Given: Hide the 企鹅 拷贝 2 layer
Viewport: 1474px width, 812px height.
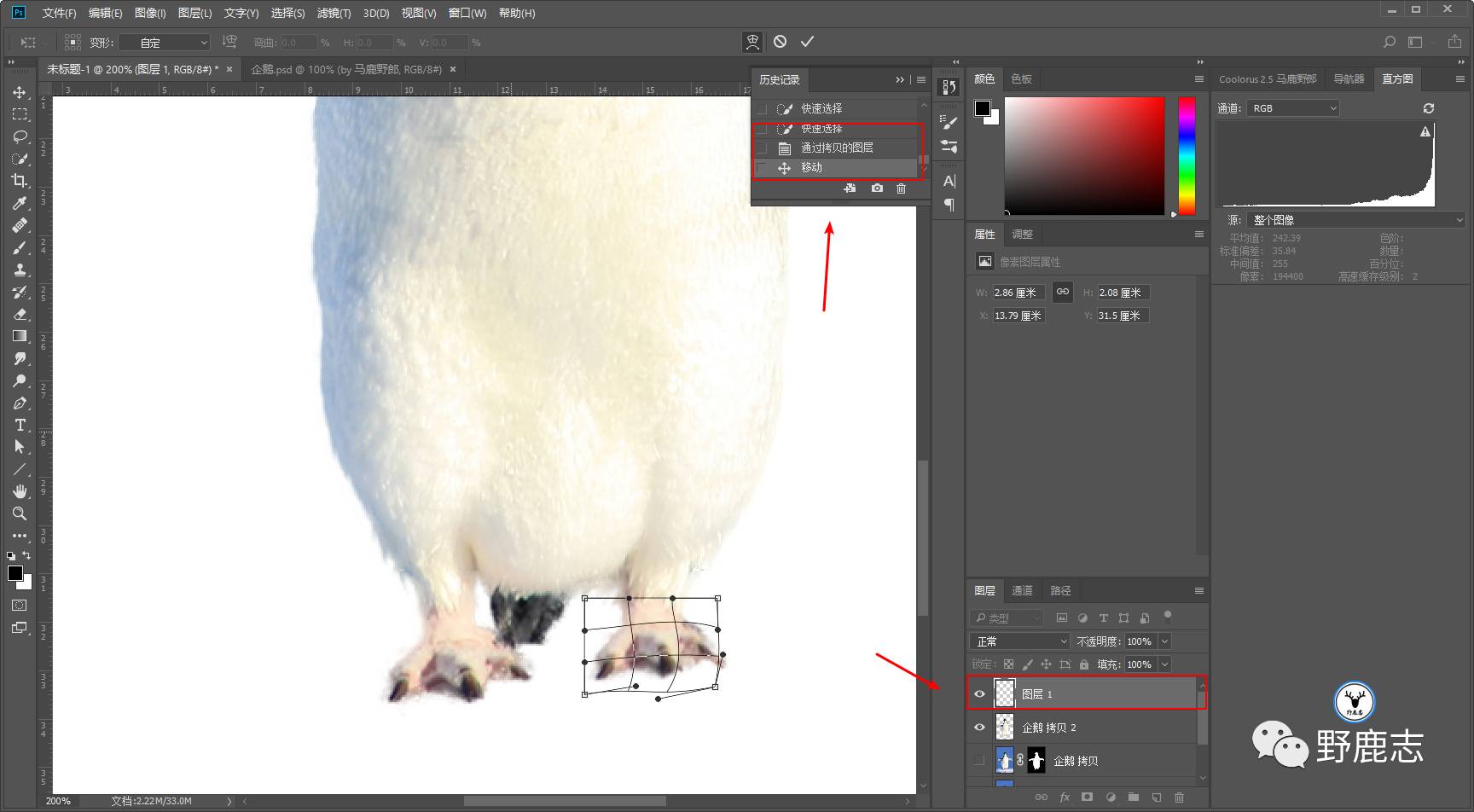Looking at the screenshot, I should click(979, 728).
